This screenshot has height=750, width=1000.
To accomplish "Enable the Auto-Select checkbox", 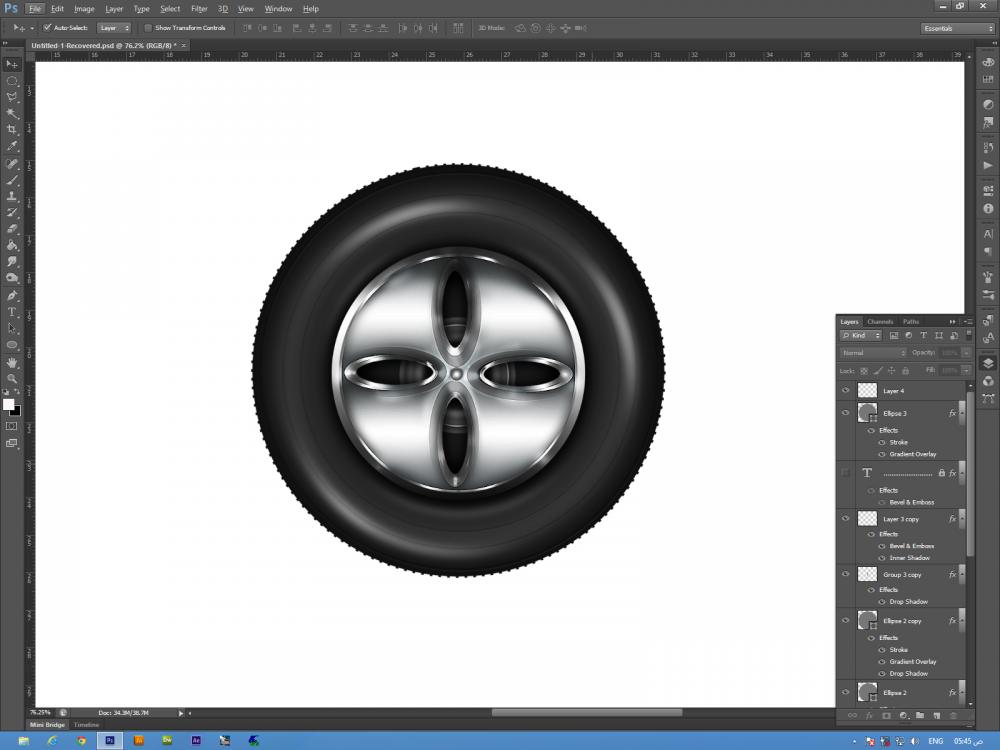I will coord(47,28).
